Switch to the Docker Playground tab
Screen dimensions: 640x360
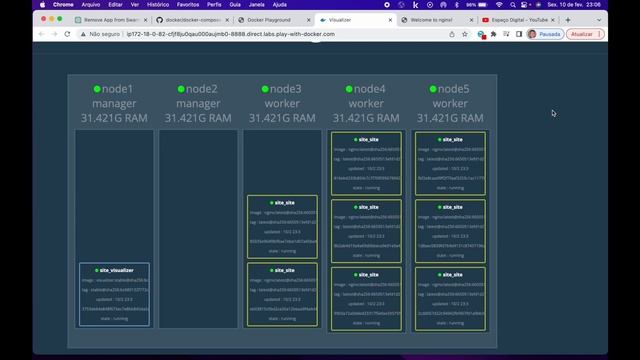pos(274,20)
